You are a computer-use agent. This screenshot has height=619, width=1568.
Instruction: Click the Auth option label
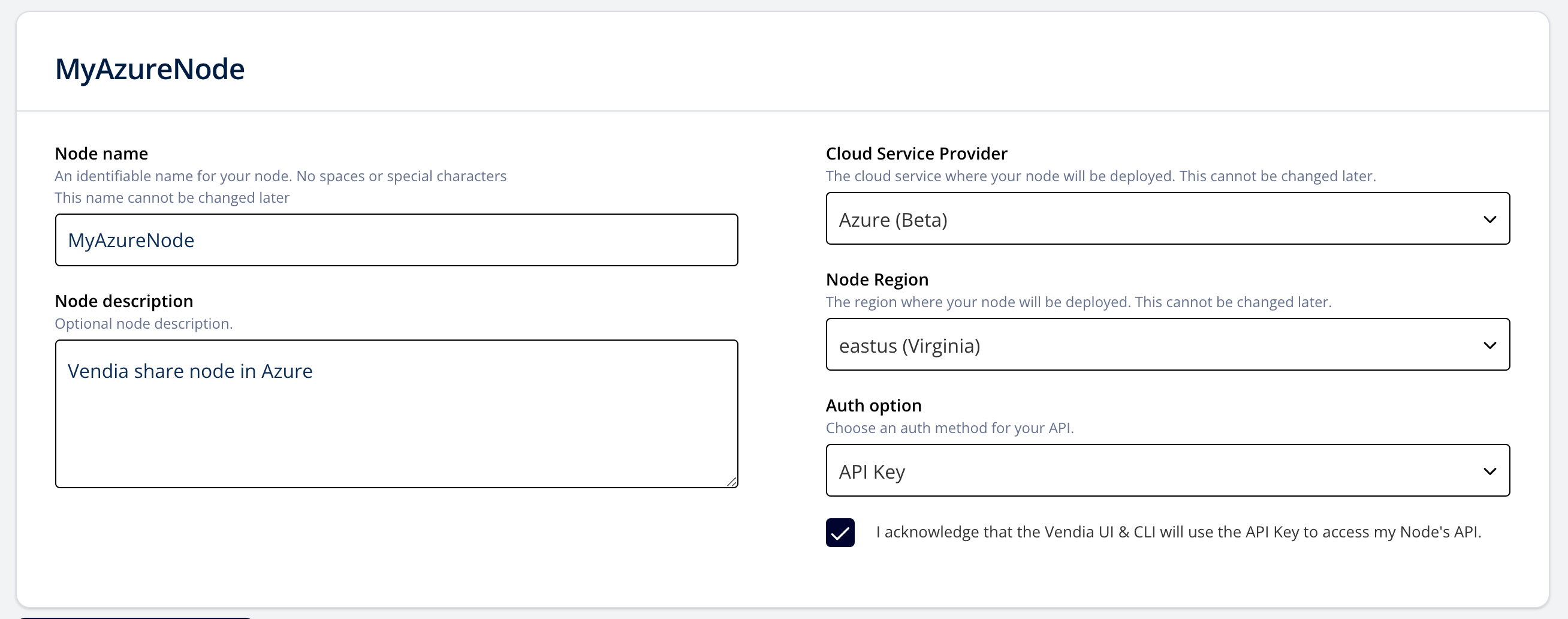pyautogui.click(x=873, y=405)
